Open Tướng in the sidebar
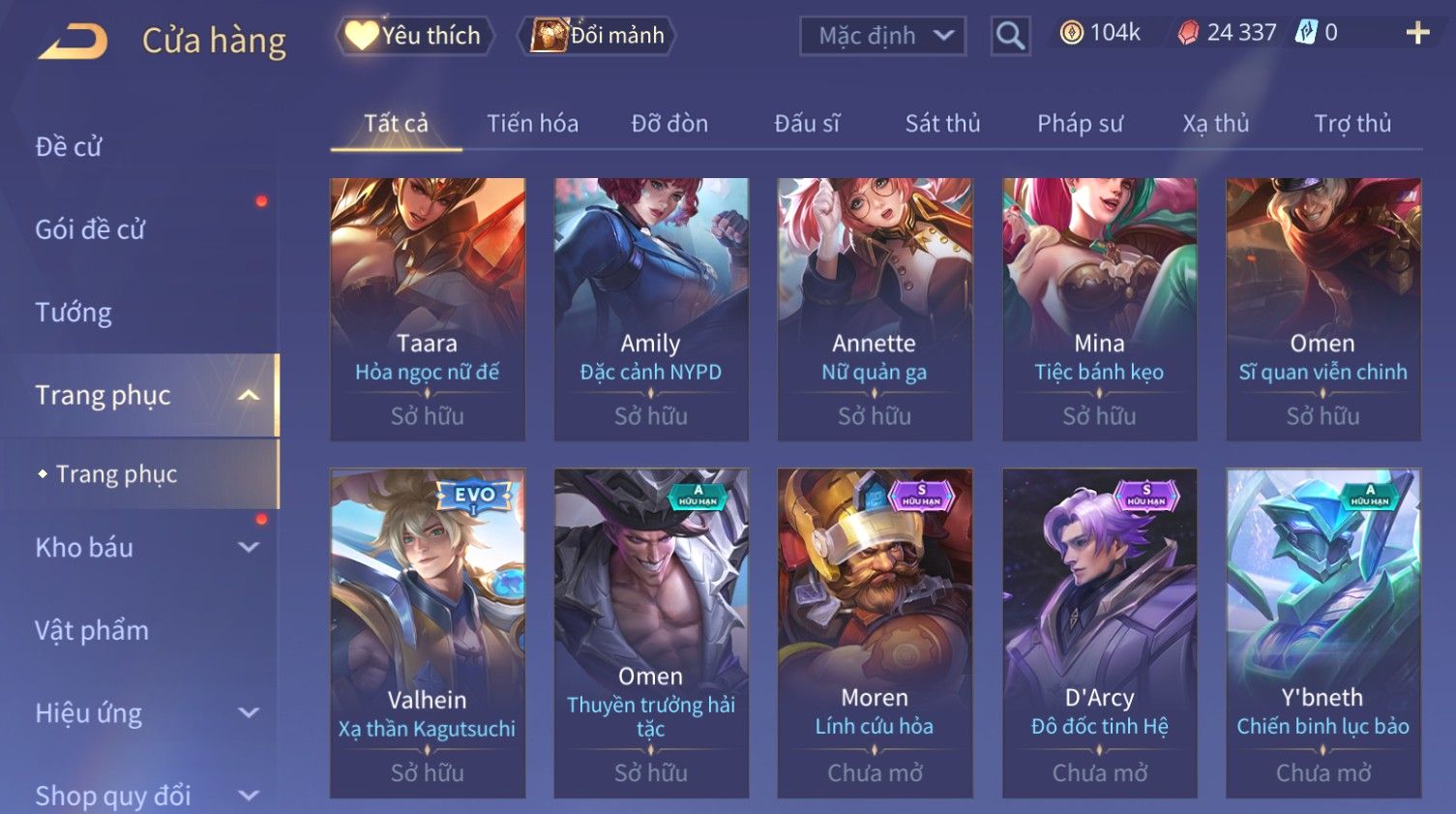 coord(74,313)
